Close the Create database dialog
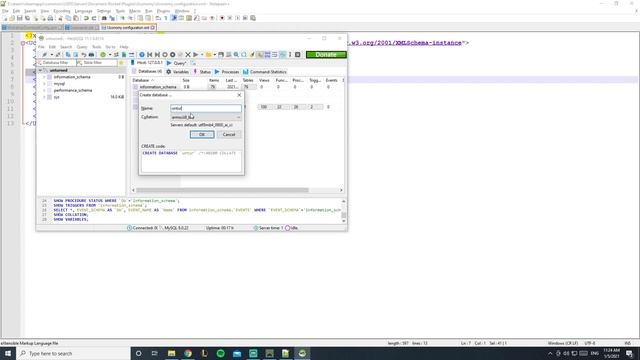The width and height of the screenshot is (640, 360). [x=239, y=95]
